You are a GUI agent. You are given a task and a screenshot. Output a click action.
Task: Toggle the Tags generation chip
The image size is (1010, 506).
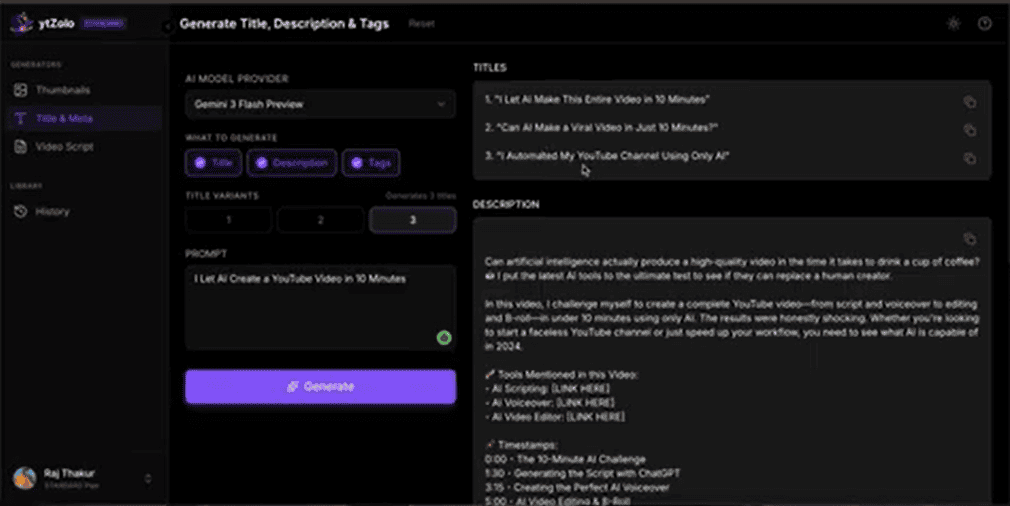click(371, 163)
